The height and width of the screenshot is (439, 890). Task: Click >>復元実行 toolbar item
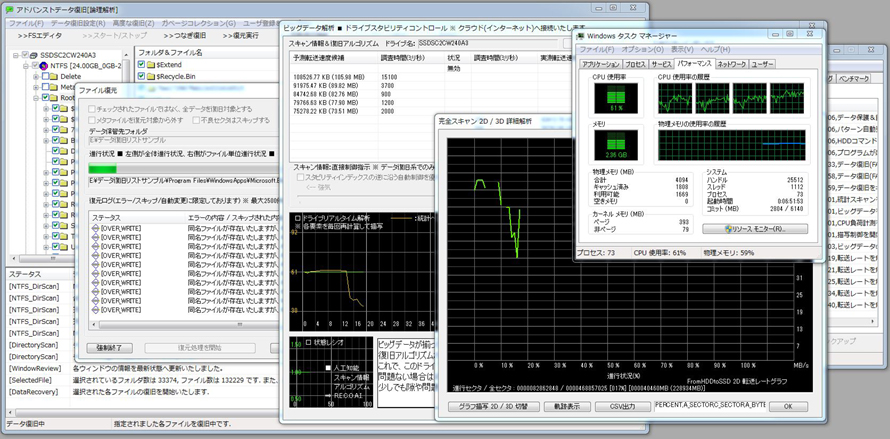(240, 36)
